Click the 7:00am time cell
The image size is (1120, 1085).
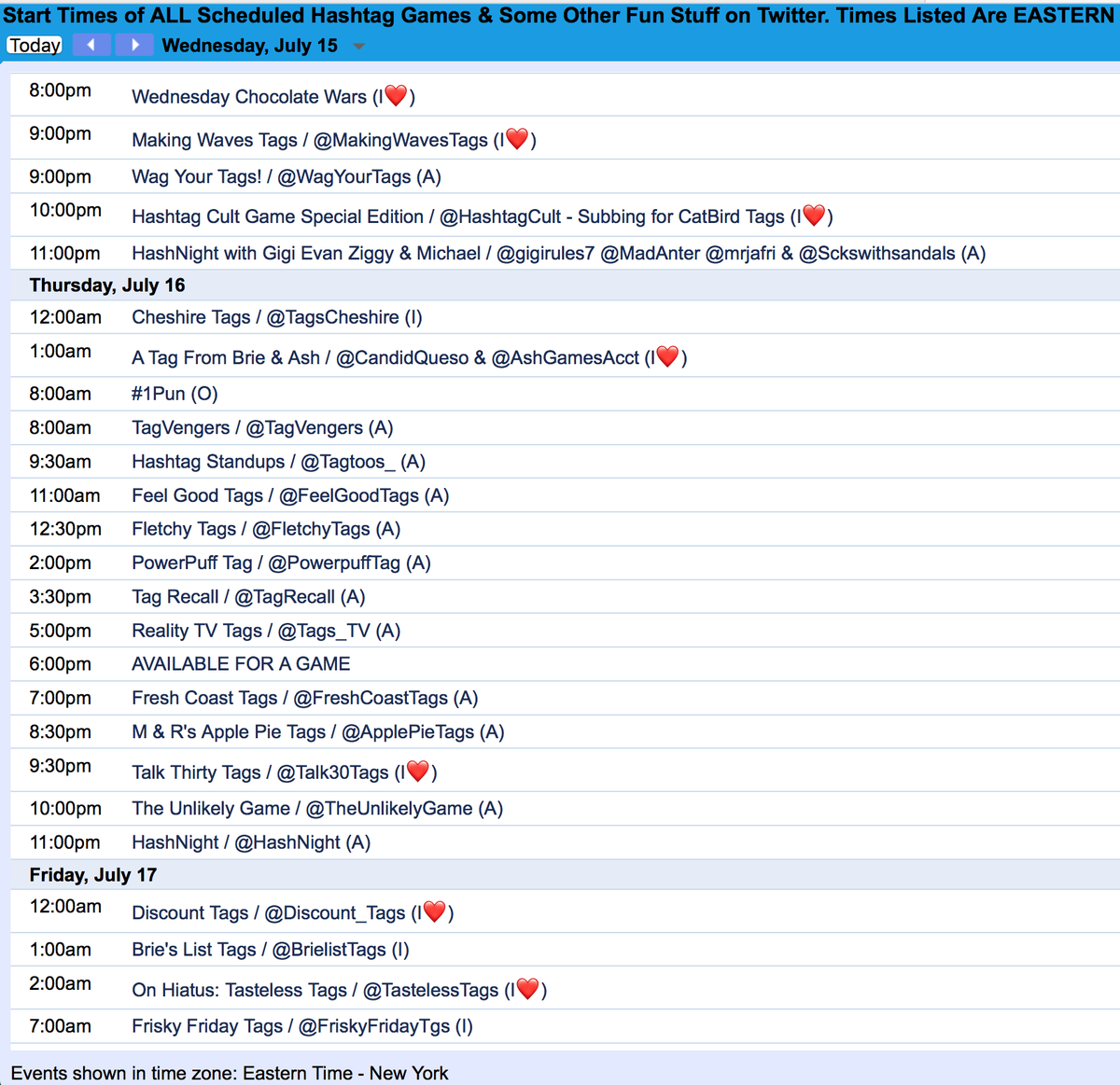pos(61,1026)
